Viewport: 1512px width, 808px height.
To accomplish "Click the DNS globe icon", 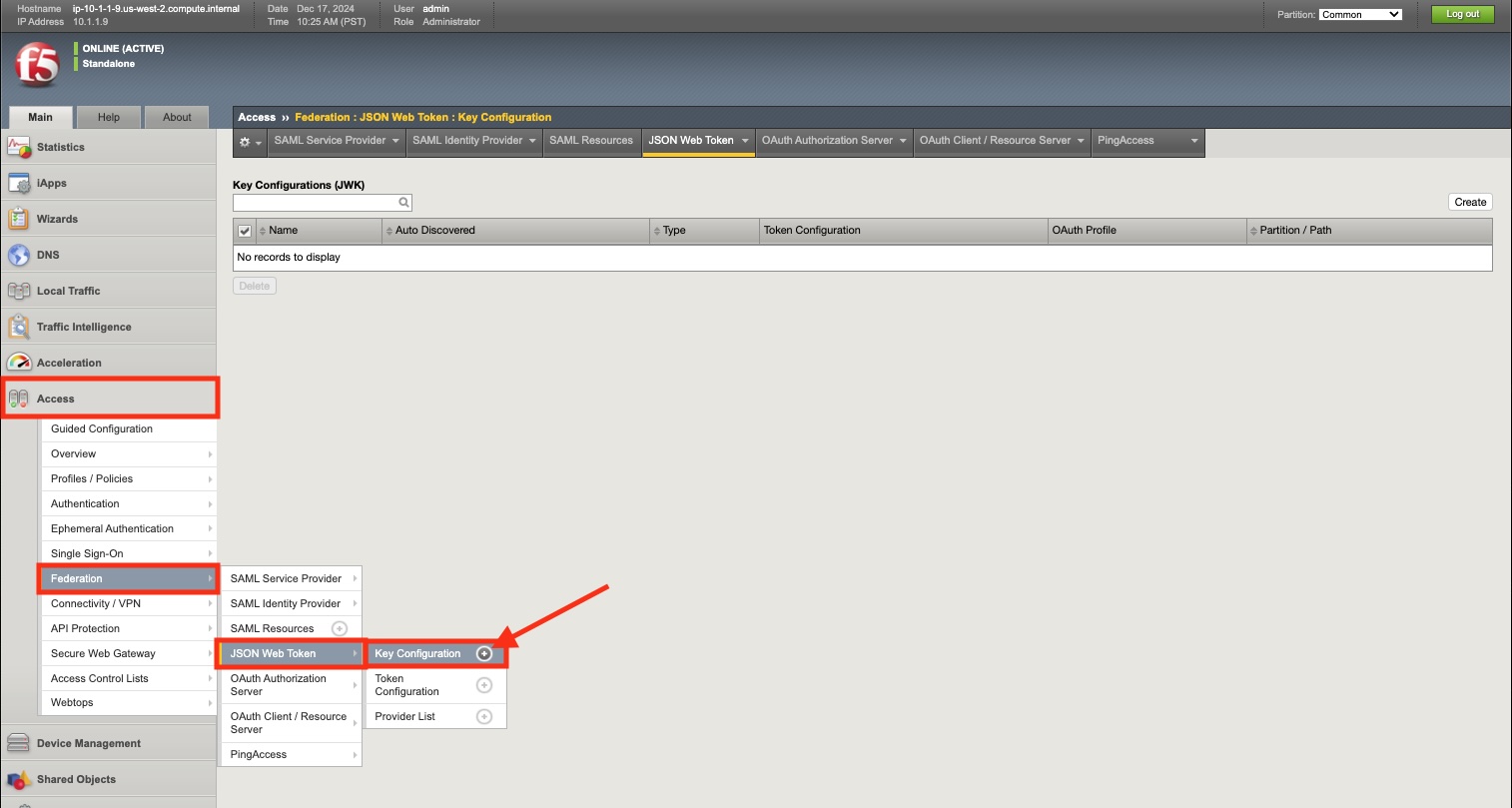I will pyautogui.click(x=19, y=255).
